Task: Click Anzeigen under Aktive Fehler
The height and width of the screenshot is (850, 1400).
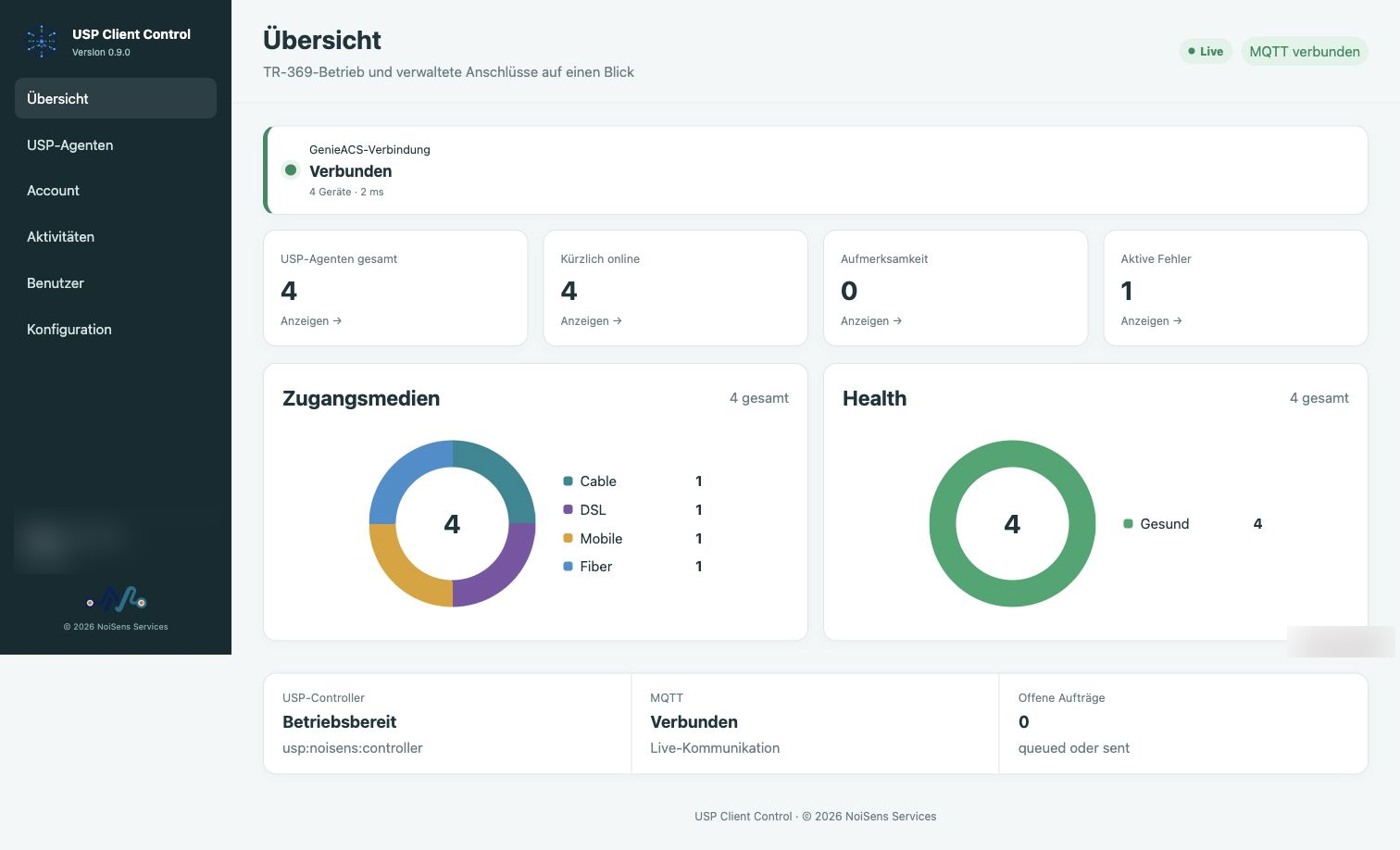Action: pyautogui.click(x=1151, y=321)
